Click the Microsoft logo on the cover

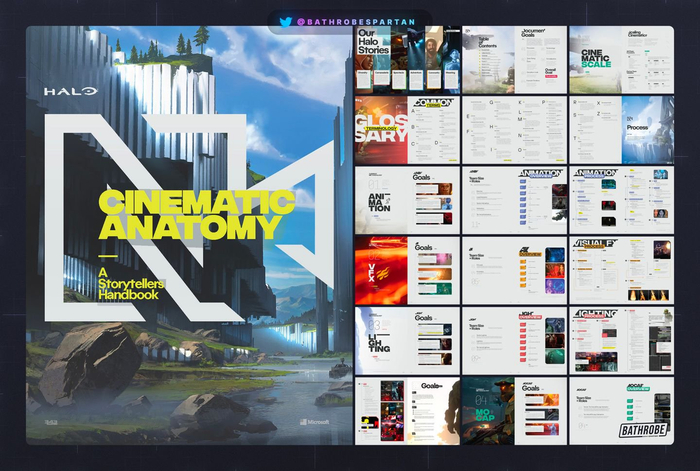tap(315, 422)
